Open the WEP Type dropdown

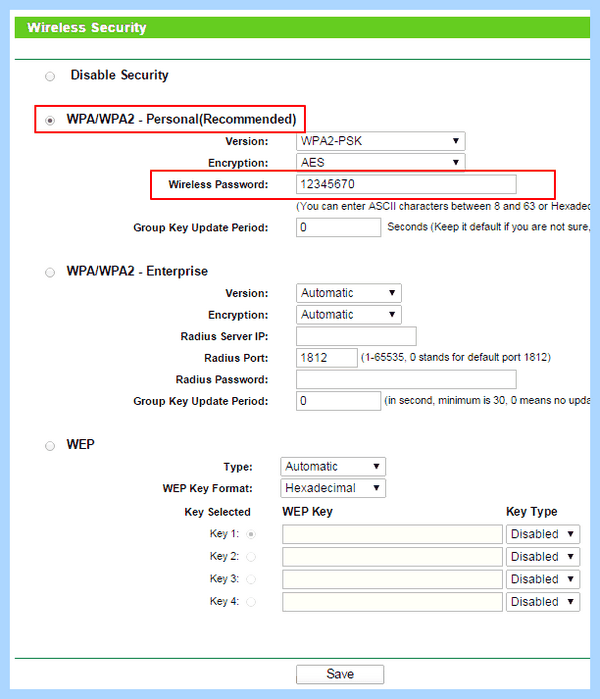[x=333, y=467]
